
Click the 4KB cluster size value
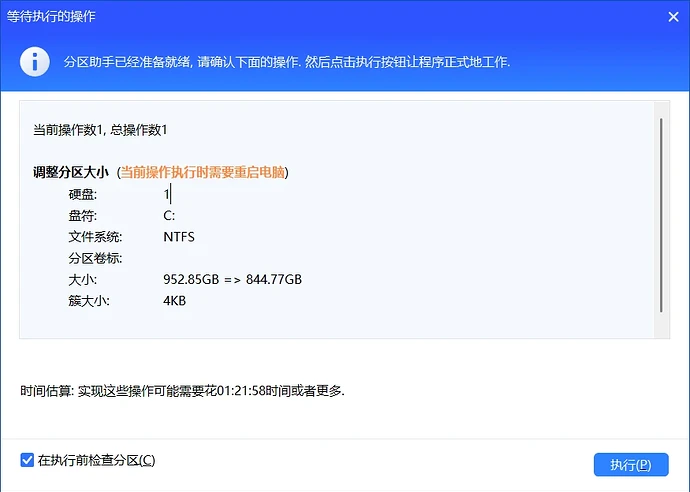[174, 300]
